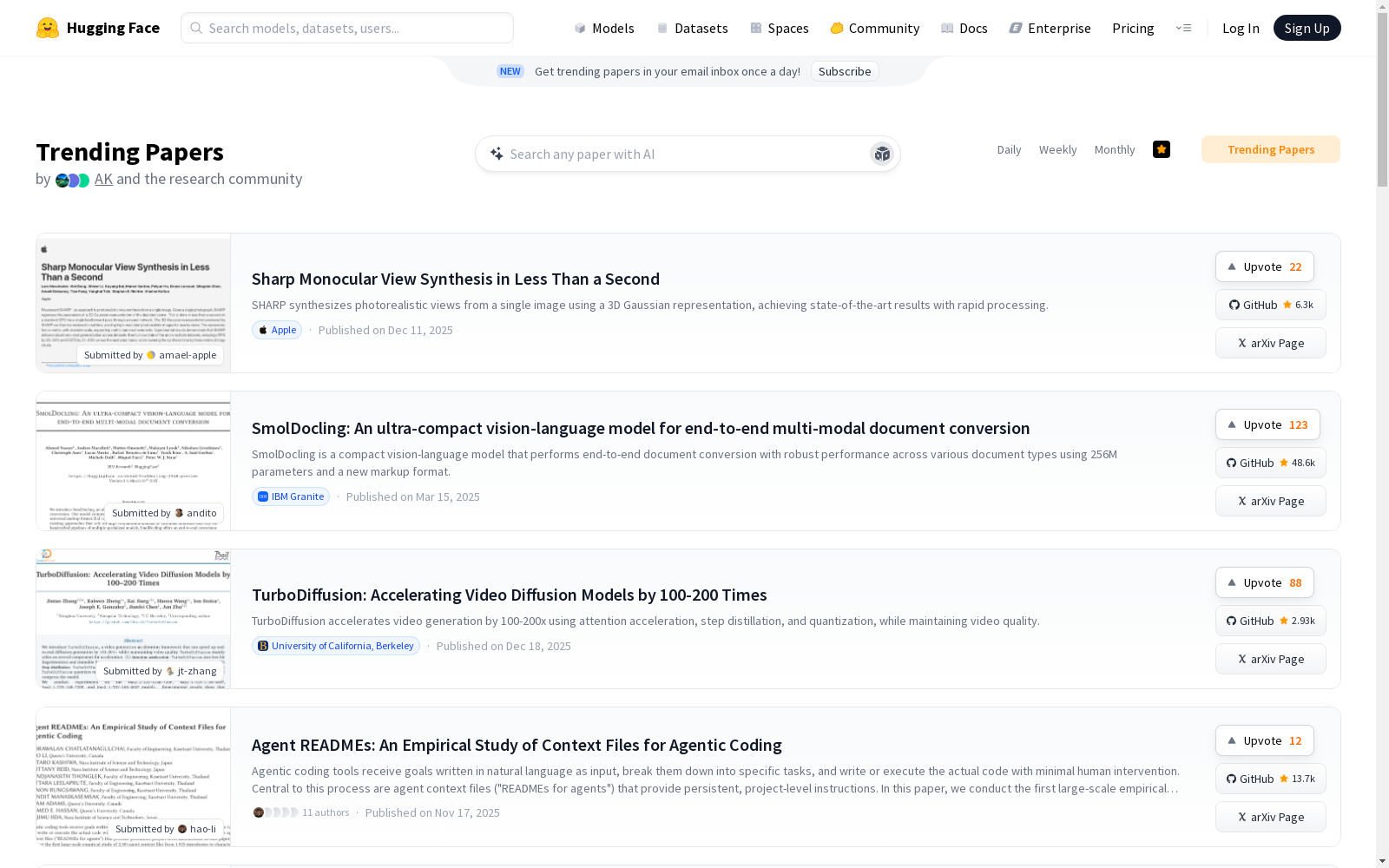Open the Spaces menu item
The height and width of the screenshot is (868, 1389).
click(780, 28)
